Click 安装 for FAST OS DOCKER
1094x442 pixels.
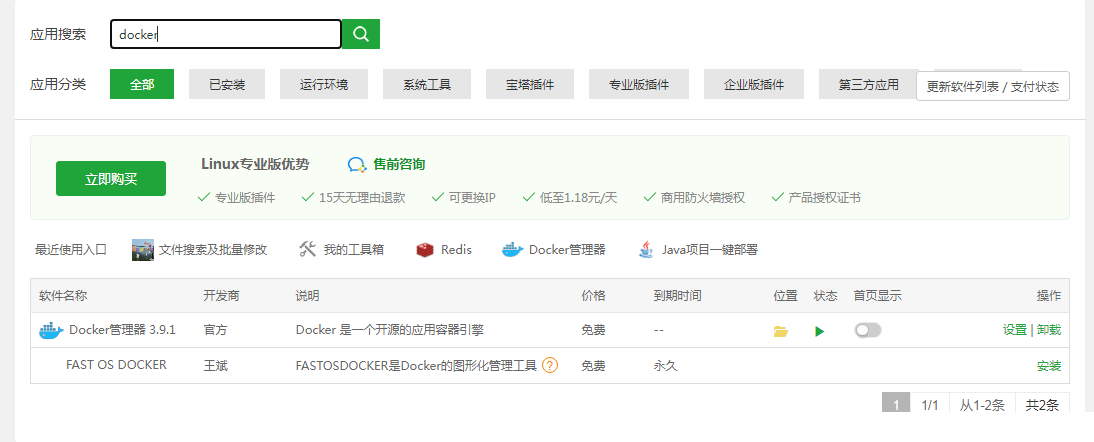point(1049,366)
